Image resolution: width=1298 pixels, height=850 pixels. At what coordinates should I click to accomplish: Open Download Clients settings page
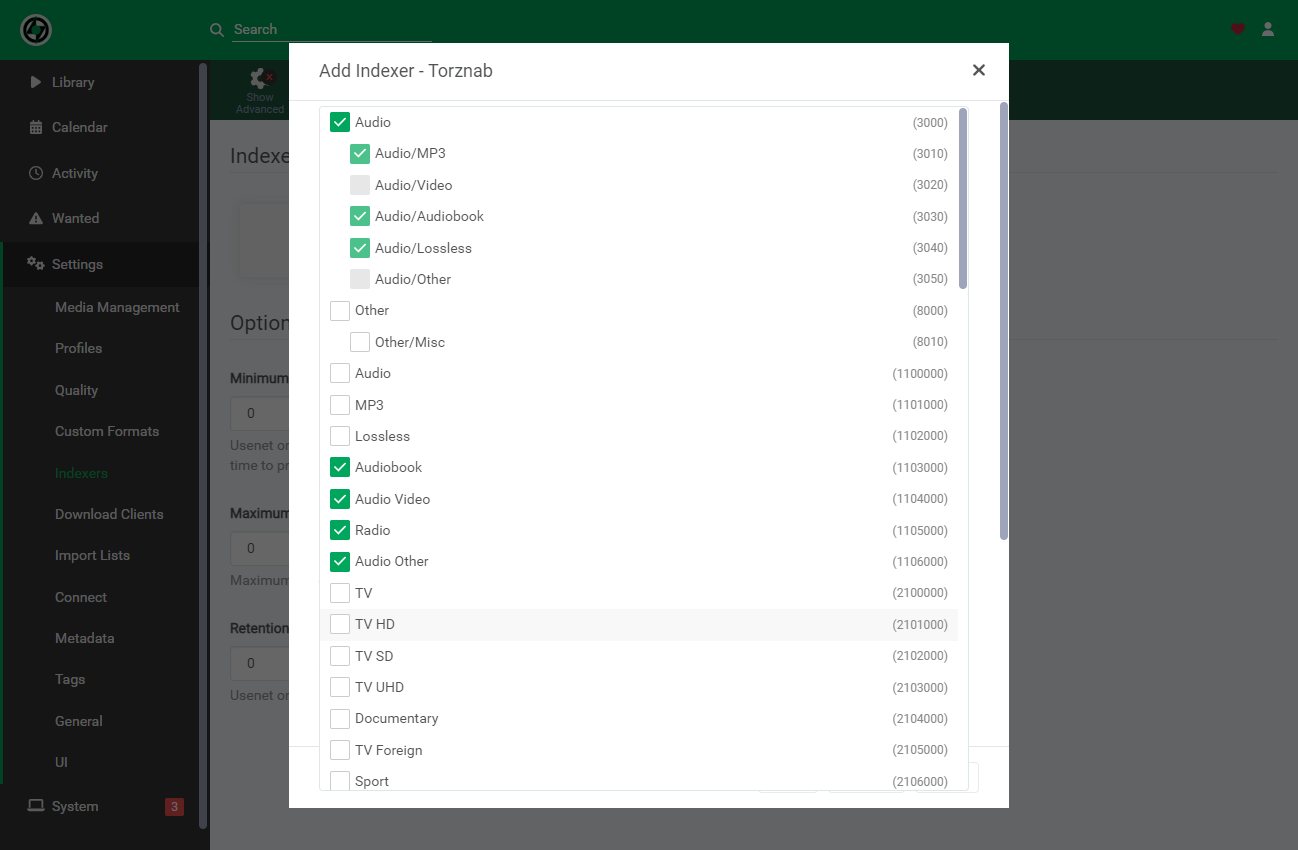tap(109, 514)
